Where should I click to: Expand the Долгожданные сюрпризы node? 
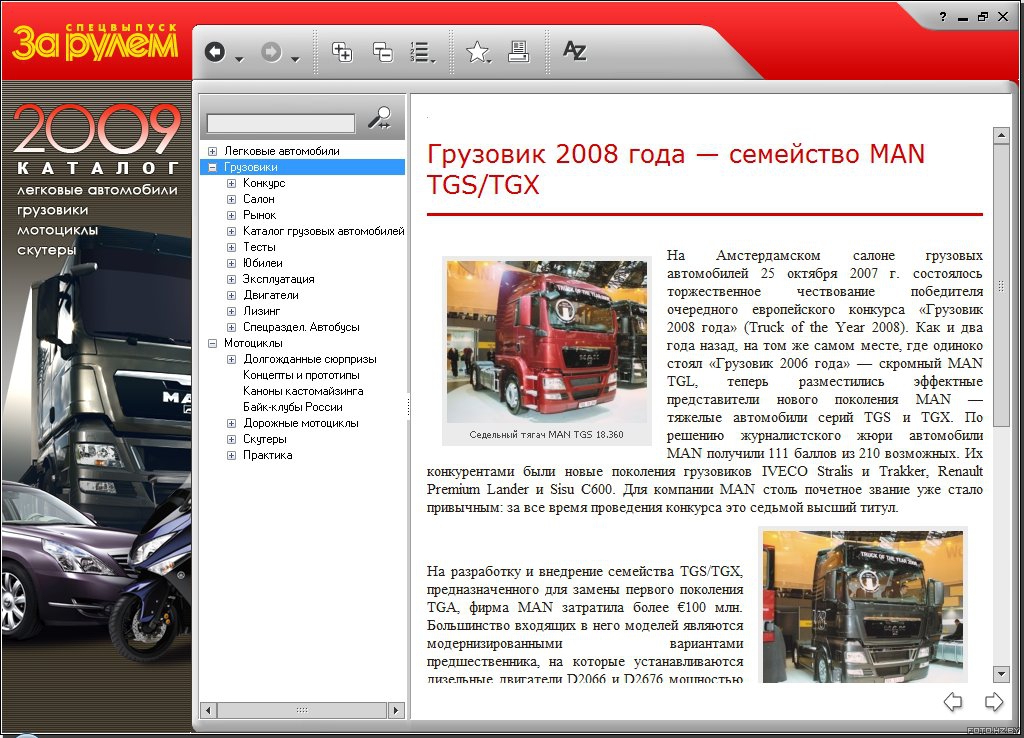231,359
